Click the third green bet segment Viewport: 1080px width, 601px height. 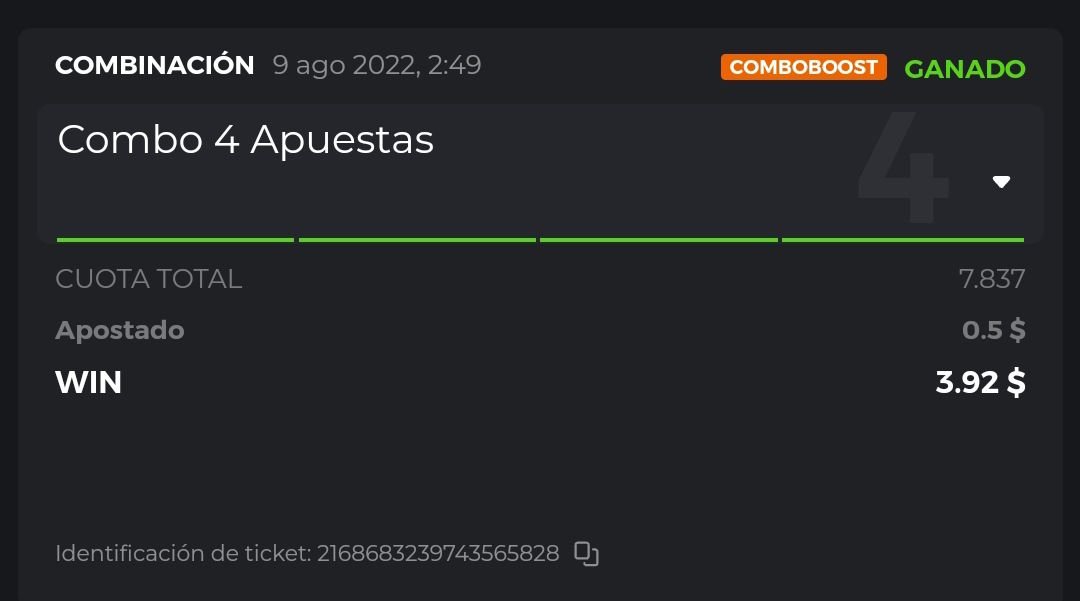coord(658,240)
